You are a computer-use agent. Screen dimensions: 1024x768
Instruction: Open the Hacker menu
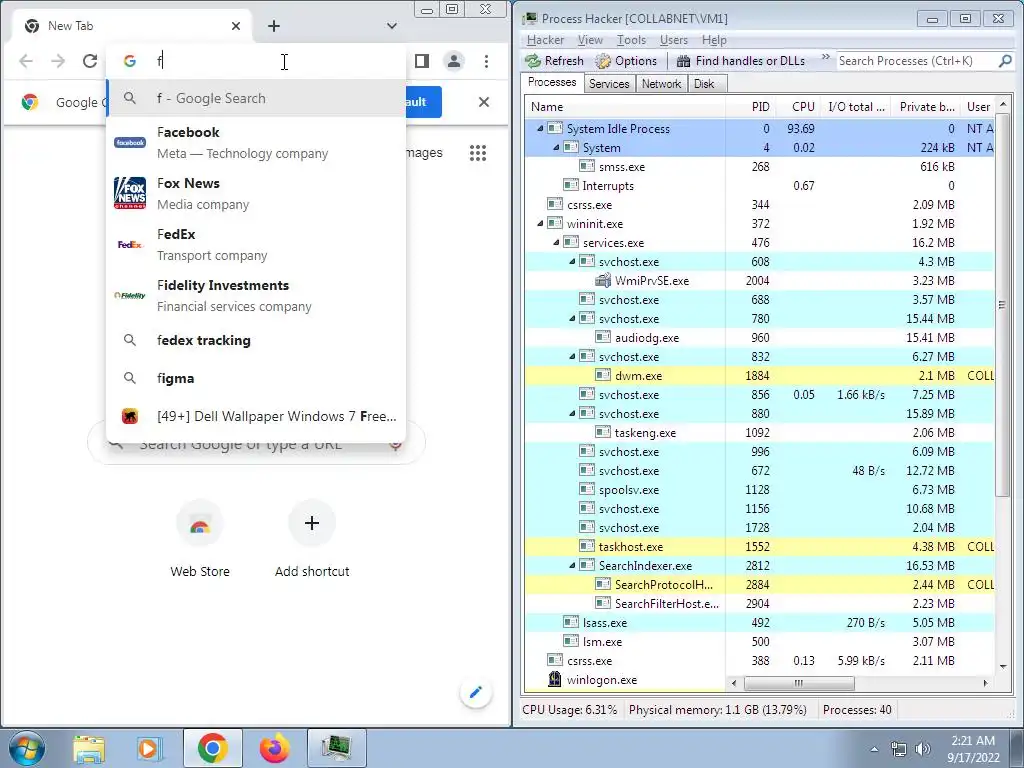click(545, 40)
